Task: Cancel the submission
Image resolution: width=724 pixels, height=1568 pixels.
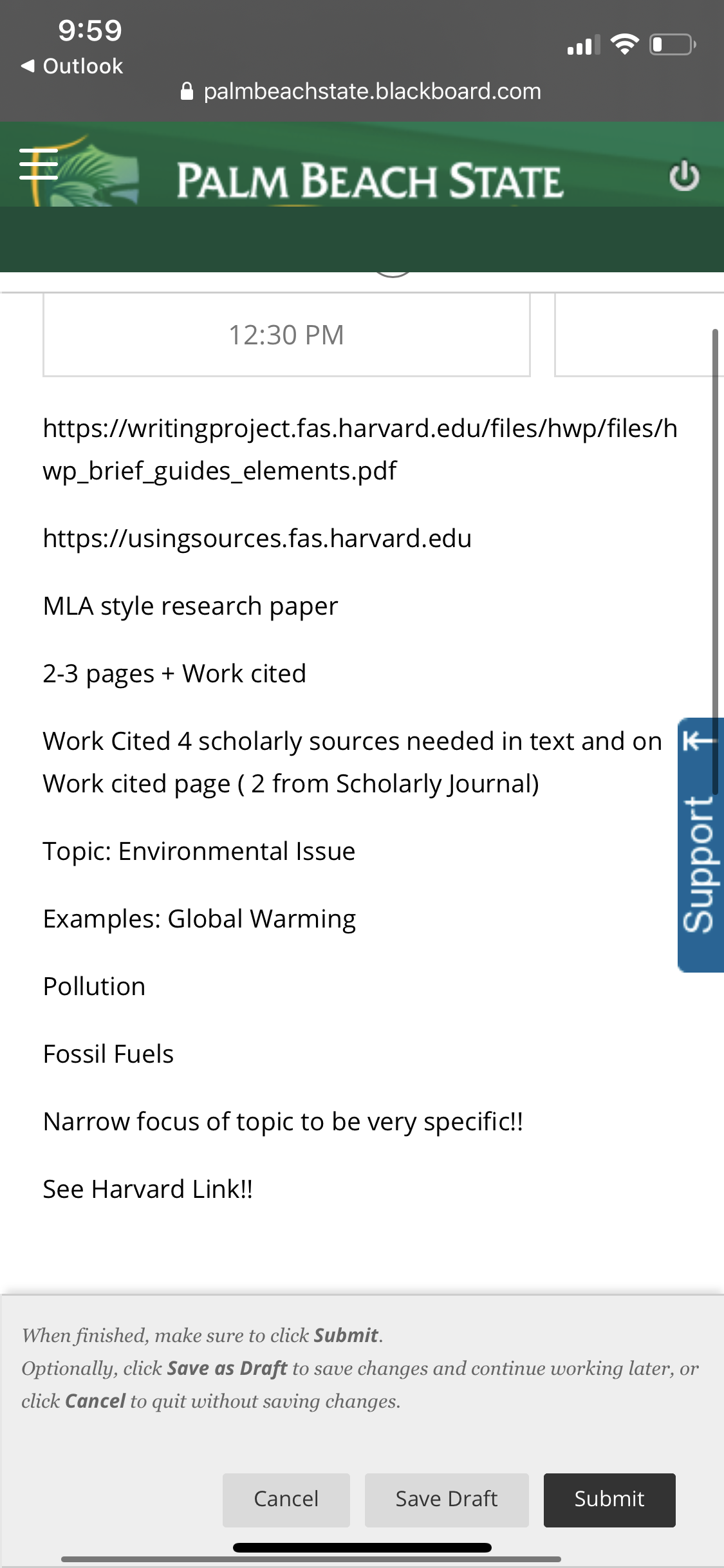Action: 286,1500
